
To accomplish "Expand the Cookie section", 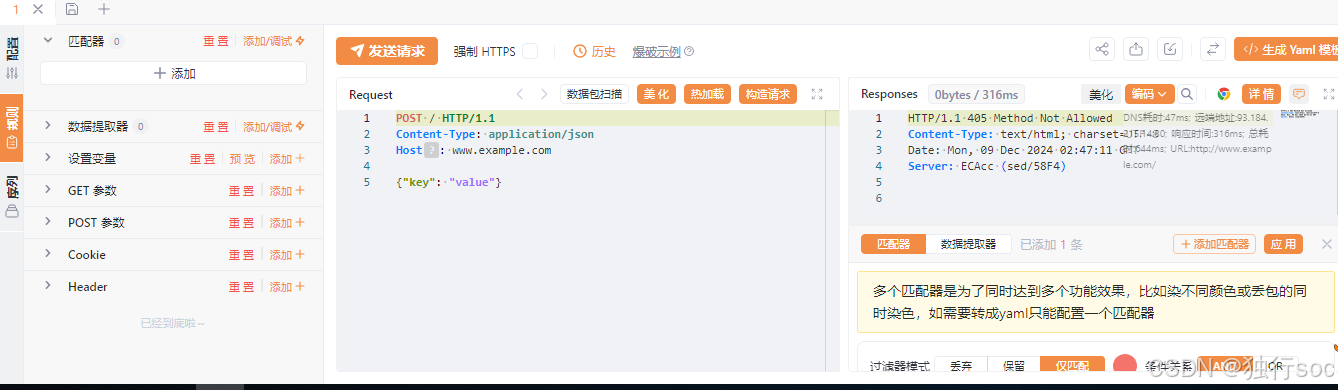I will (47, 254).
